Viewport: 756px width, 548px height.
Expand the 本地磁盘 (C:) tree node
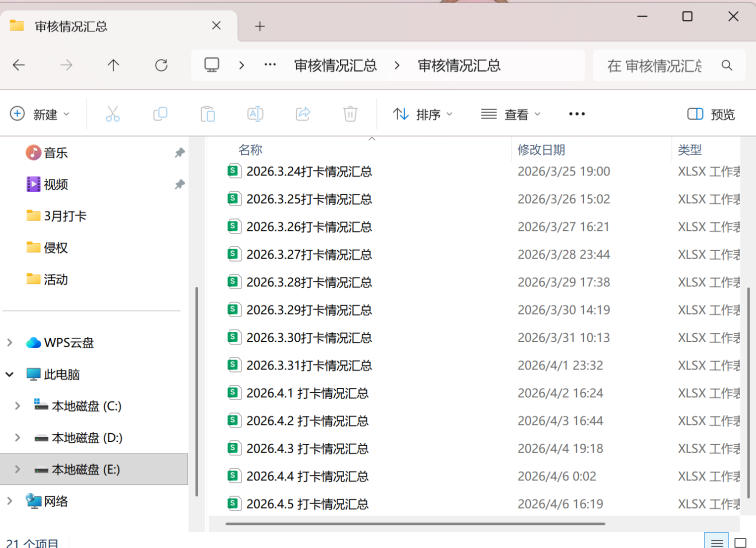[x=17, y=406]
